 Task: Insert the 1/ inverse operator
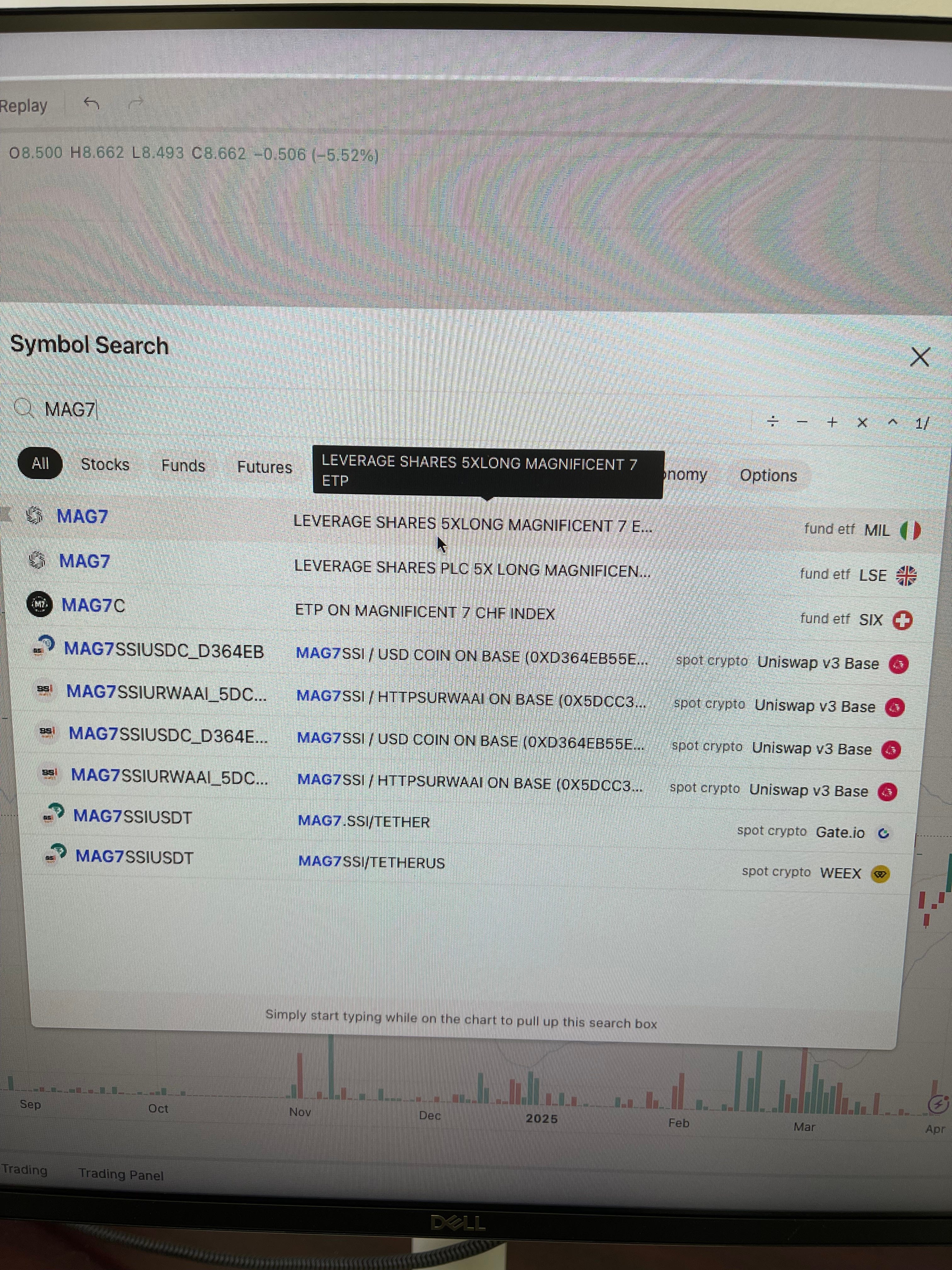[921, 424]
